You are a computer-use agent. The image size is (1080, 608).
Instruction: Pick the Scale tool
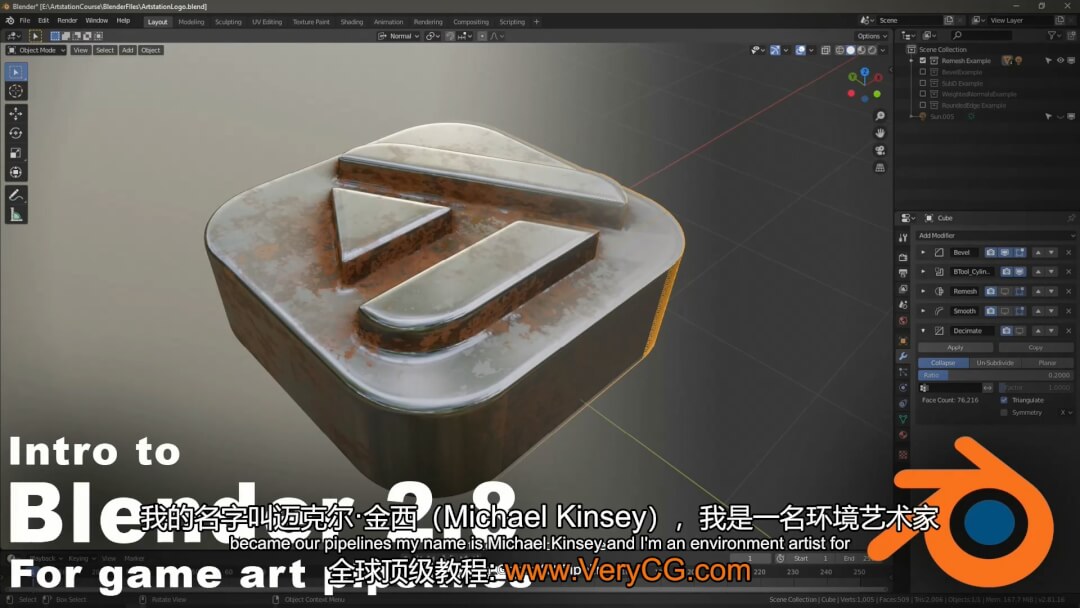click(x=16, y=153)
